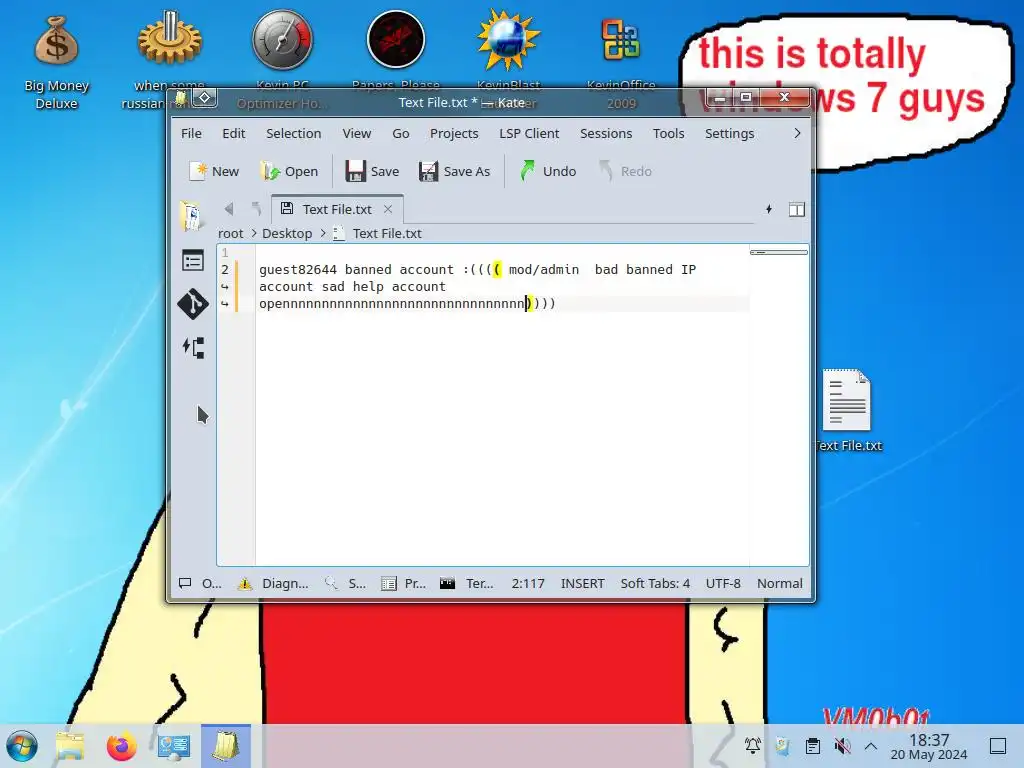The width and height of the screenshot is (1024, 768).
Task: Open Papers, Please desktop icon
Action: (x=396, y=49)
